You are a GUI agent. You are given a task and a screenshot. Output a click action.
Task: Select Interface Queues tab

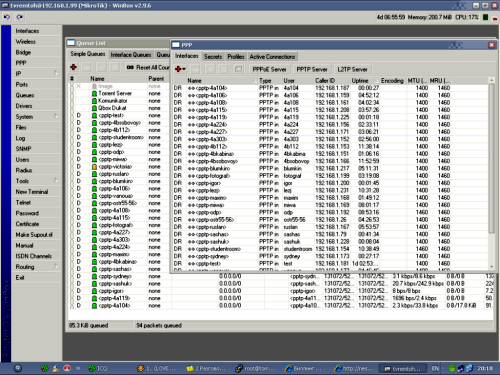click(131, 55)
